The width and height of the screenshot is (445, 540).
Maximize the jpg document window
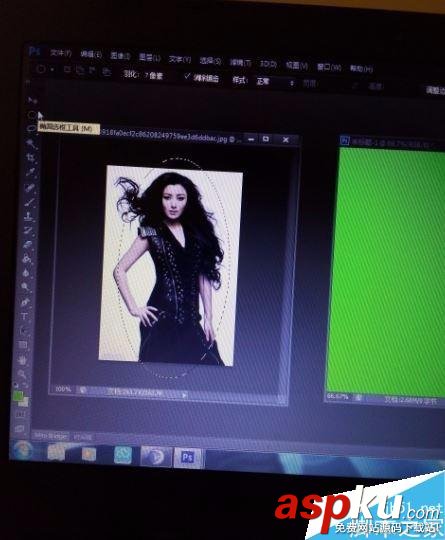(x=266, y=138)
